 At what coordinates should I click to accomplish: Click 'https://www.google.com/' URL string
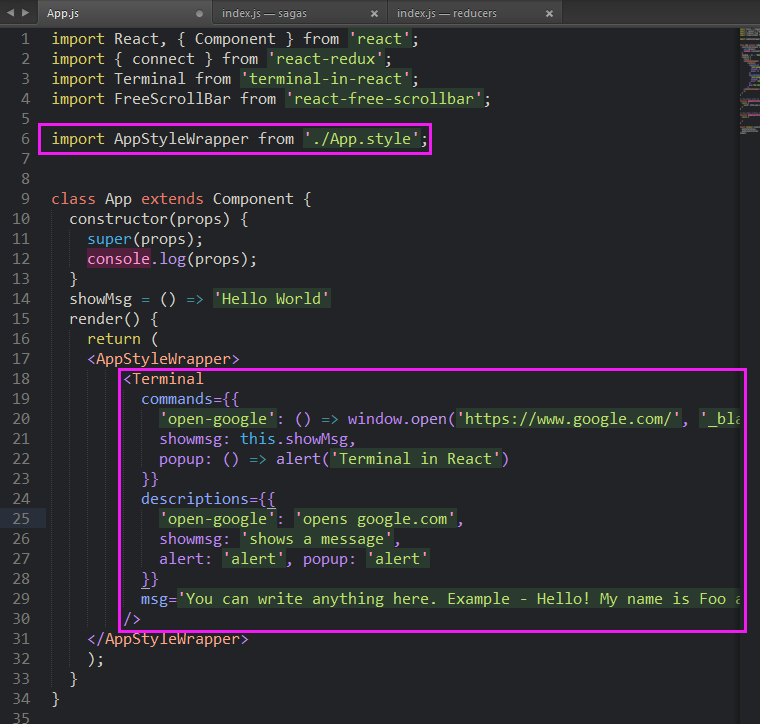[569, 419]
